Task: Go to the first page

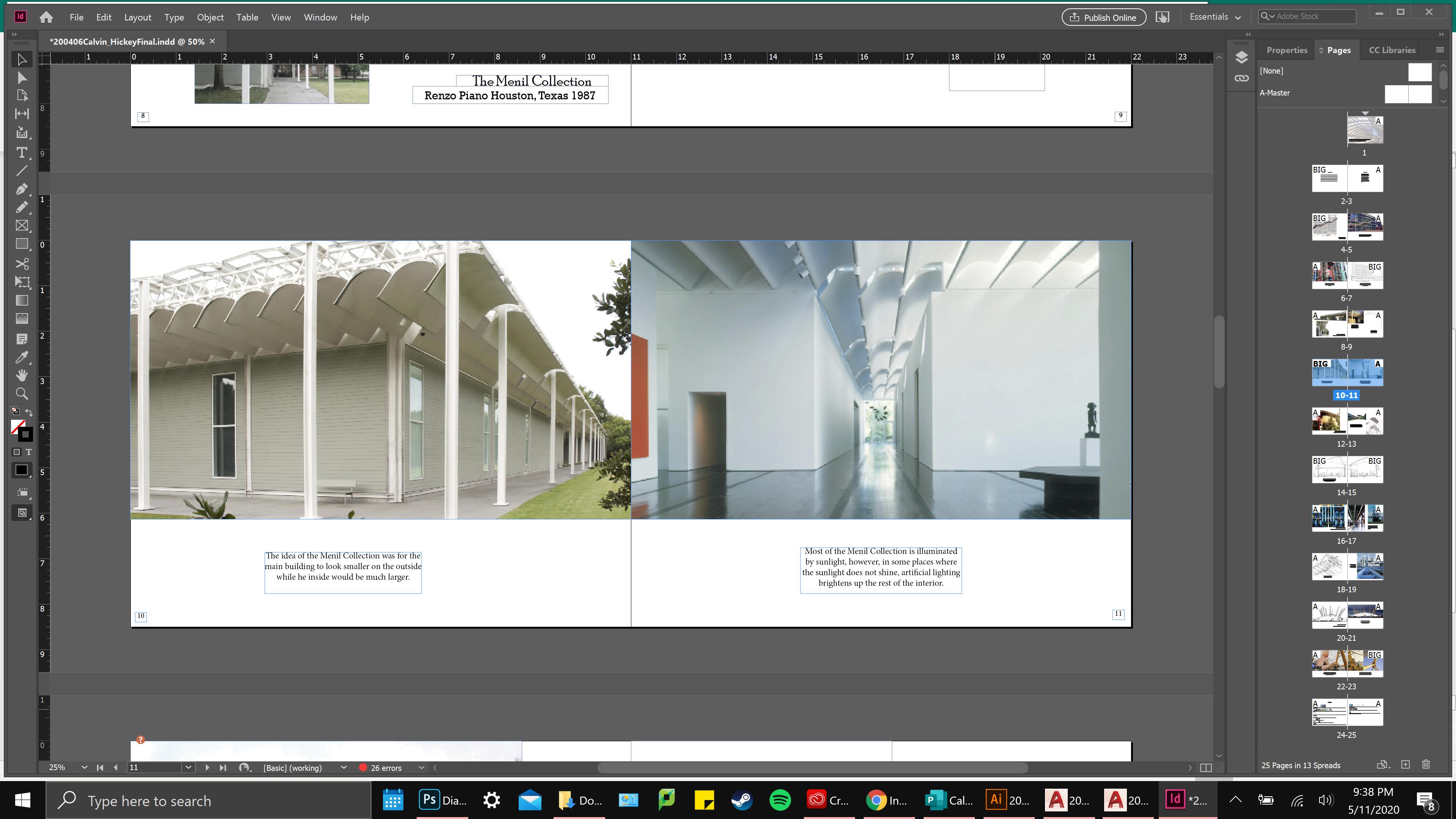Action: click(x=100, y=767)
